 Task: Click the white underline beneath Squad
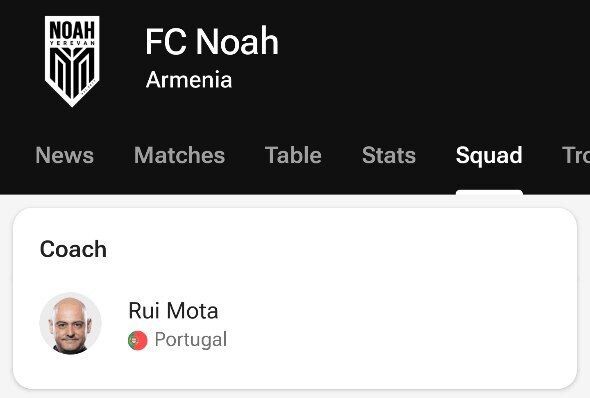pos(489,192)
